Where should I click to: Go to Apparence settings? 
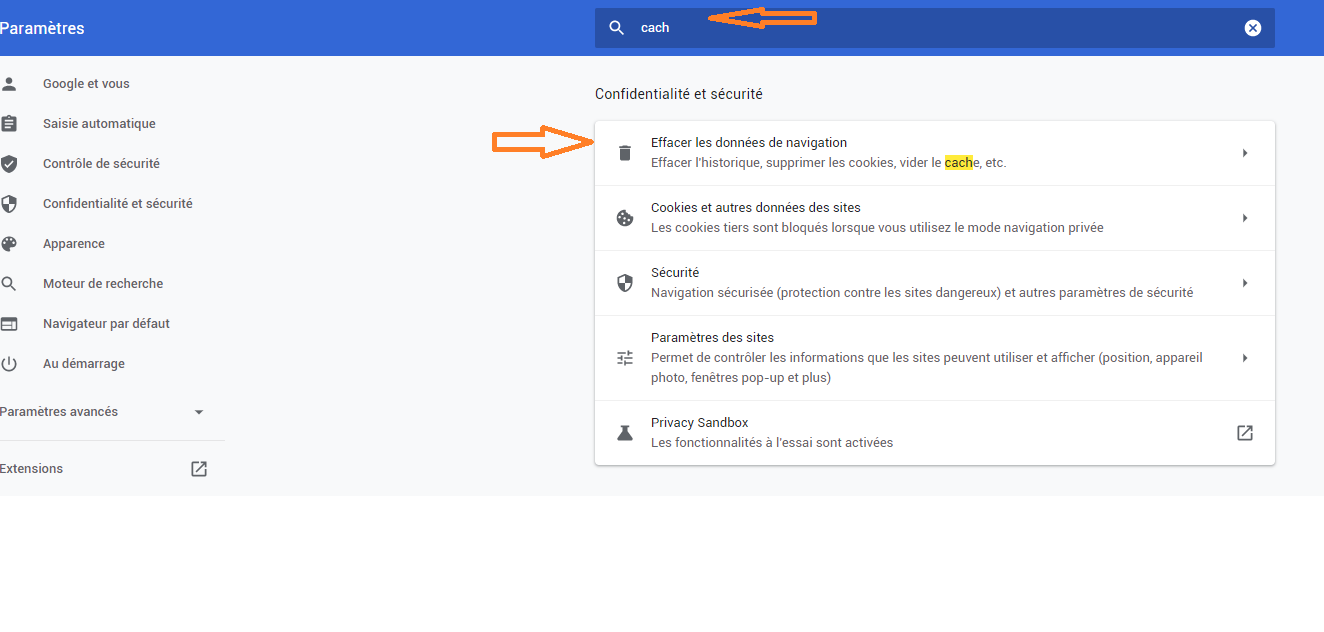(73, 244)
